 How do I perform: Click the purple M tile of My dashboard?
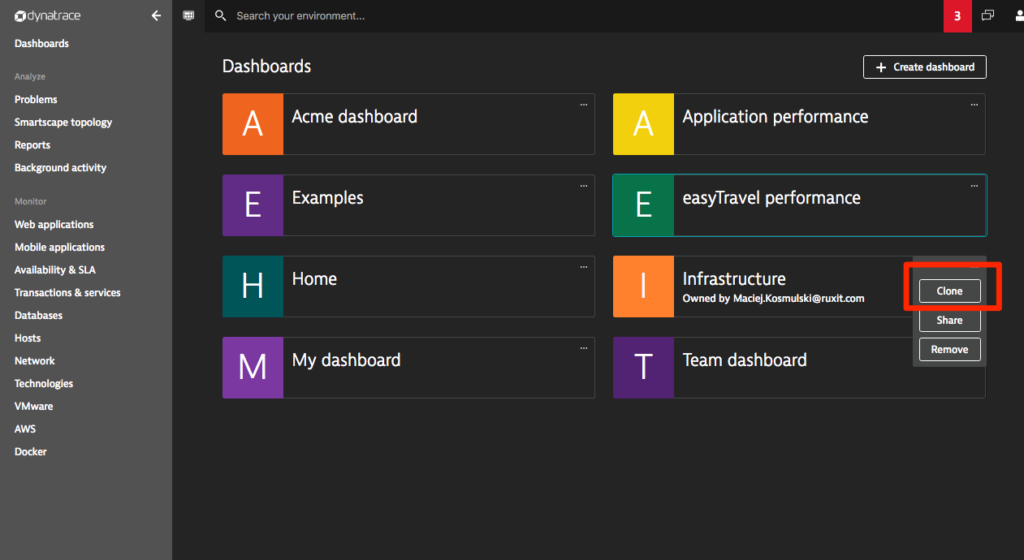pyautogui.click(x=253, y=367)
